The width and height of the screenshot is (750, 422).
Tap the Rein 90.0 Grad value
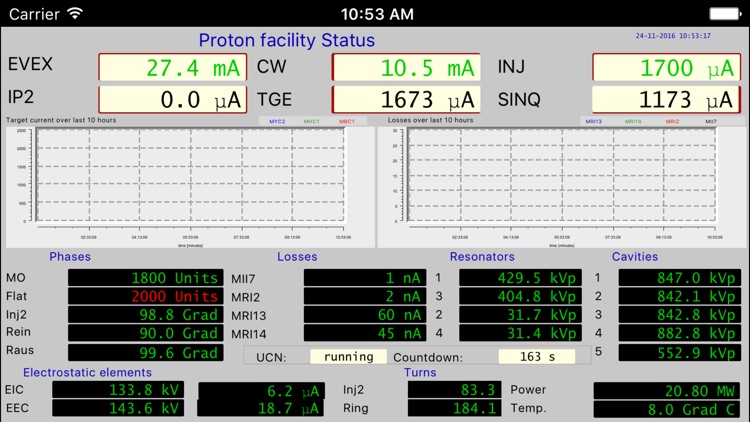pos(145,333)
